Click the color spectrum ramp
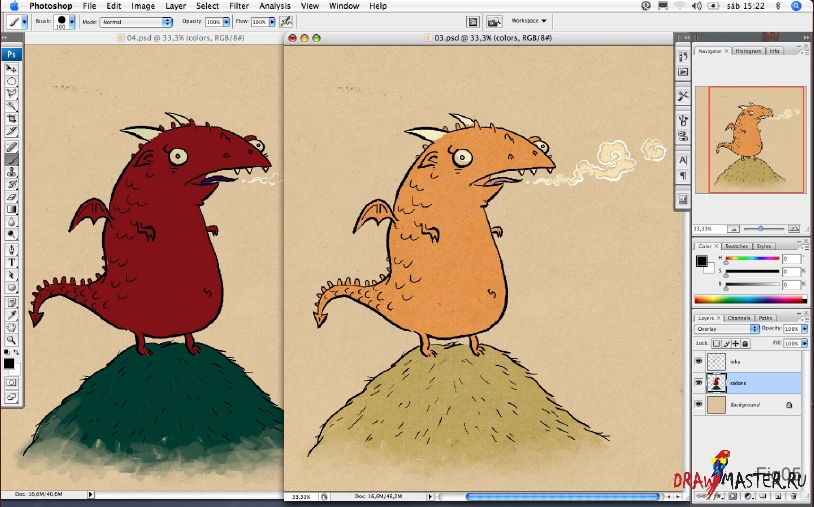The width and height of the screenshot is (814, 507). point(751,299)
